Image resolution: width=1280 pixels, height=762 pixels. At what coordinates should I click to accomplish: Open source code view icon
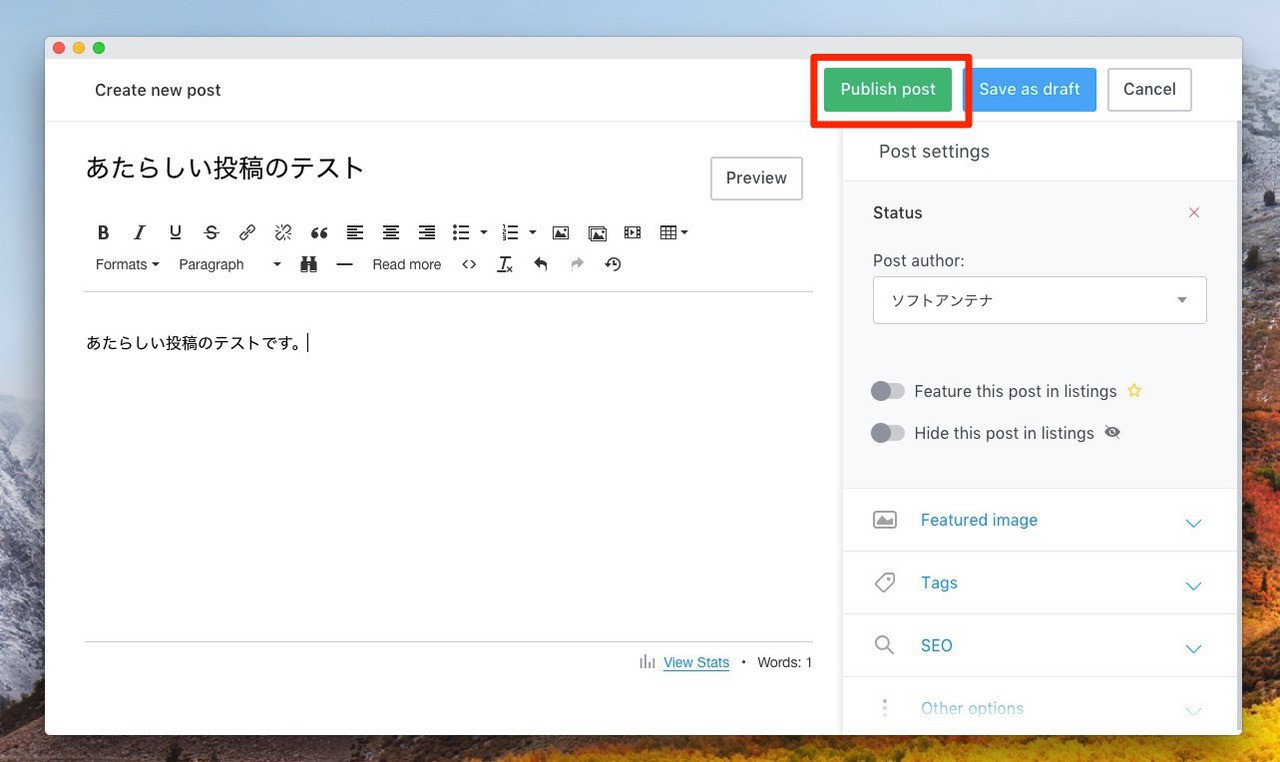(469, 265)
